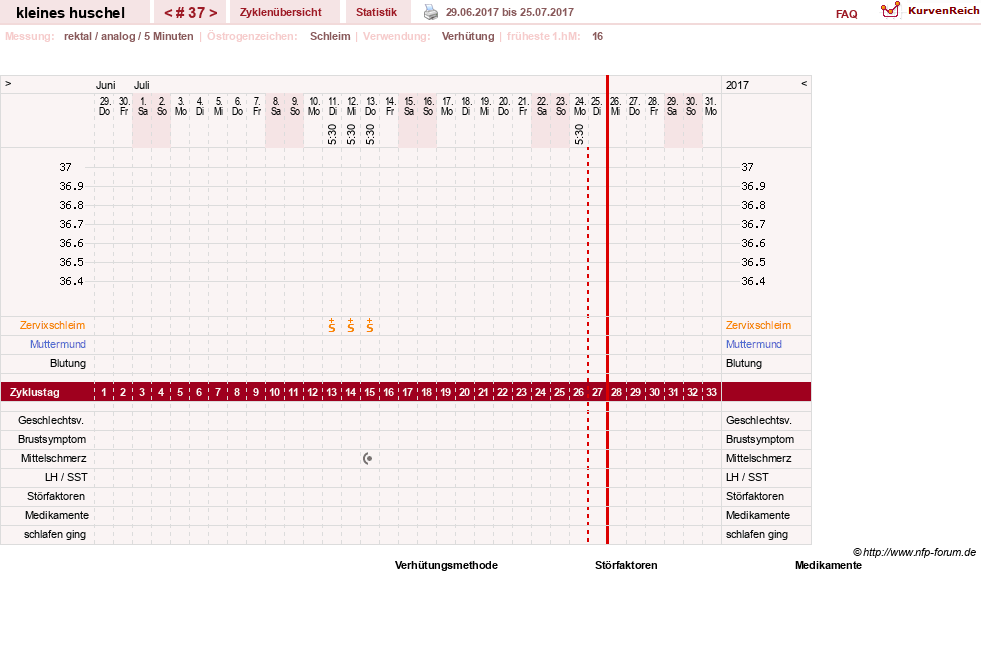Image resolution: width=981 pixels, height=664 pixels.
Task: Click the left Brustsymptom row label
Action: coord(52,439)
